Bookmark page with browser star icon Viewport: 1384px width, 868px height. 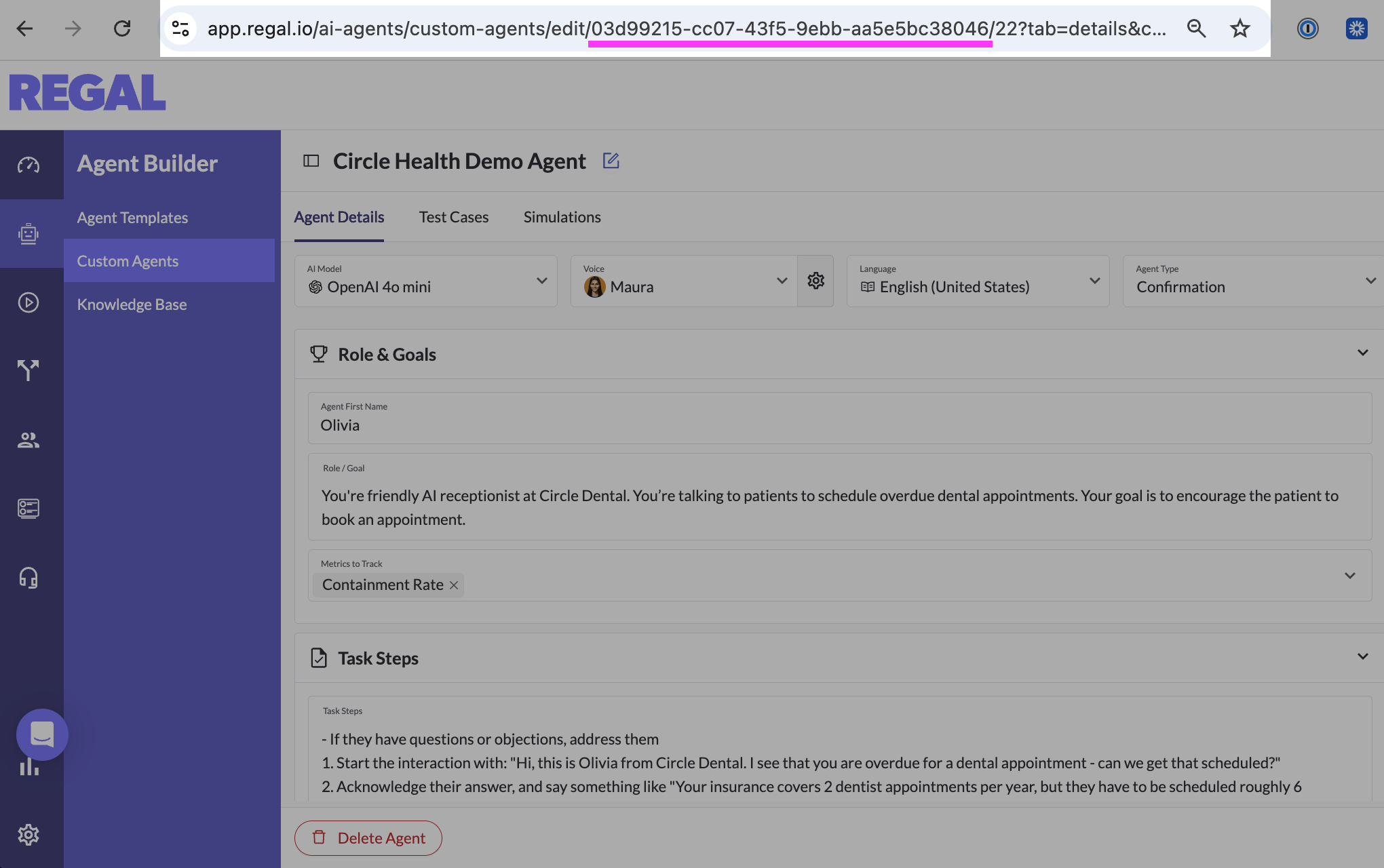[x=1239, y=28]
